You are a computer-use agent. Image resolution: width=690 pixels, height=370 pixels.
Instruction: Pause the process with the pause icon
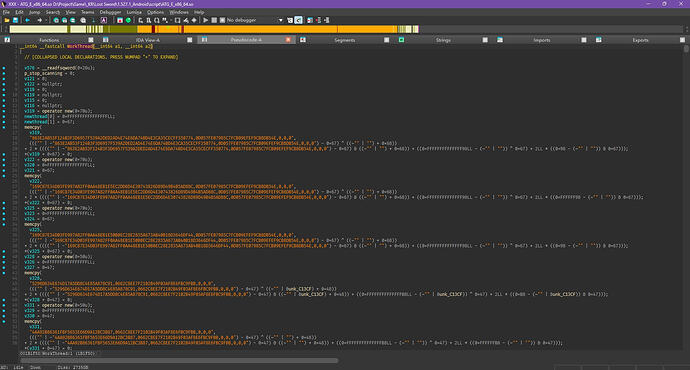(214, 20)
